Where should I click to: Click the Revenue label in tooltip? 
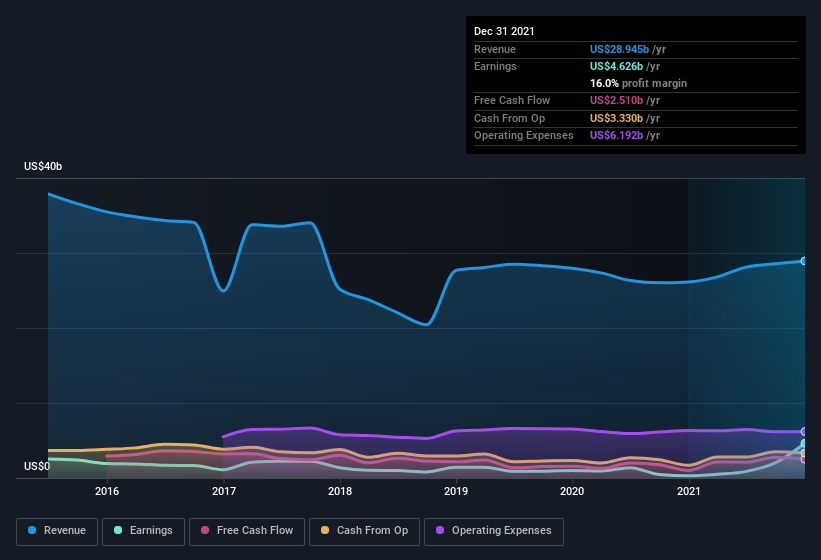click(x=495, y=49)
